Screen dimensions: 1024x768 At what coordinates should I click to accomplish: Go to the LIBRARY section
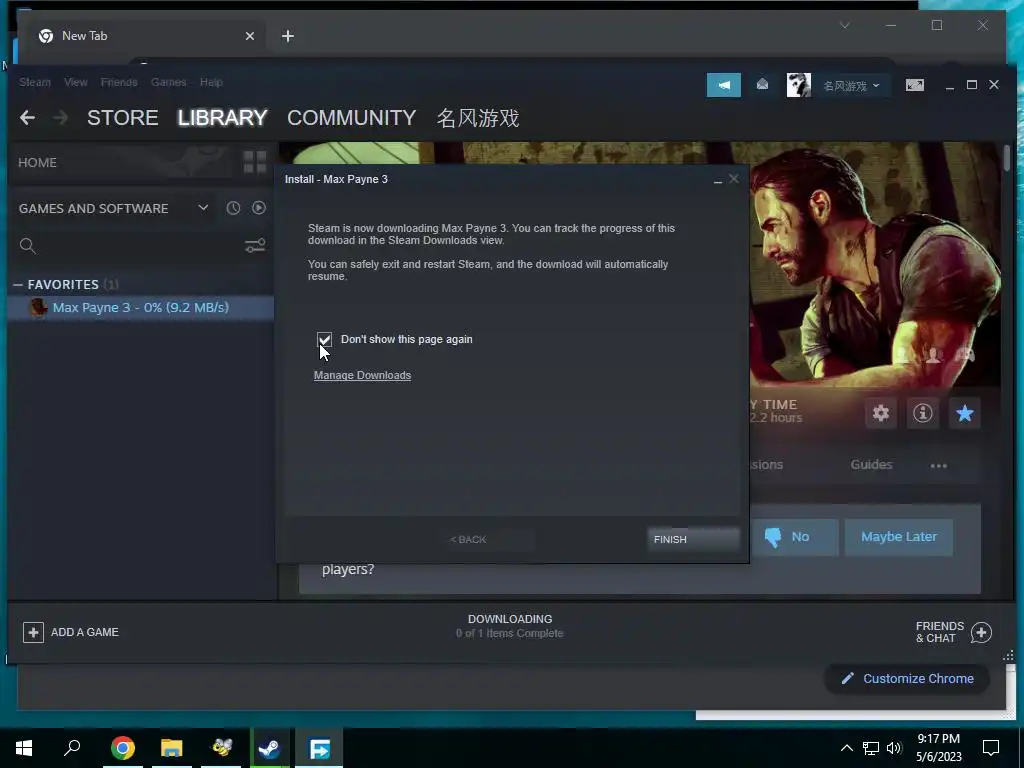tap(222, 118)
